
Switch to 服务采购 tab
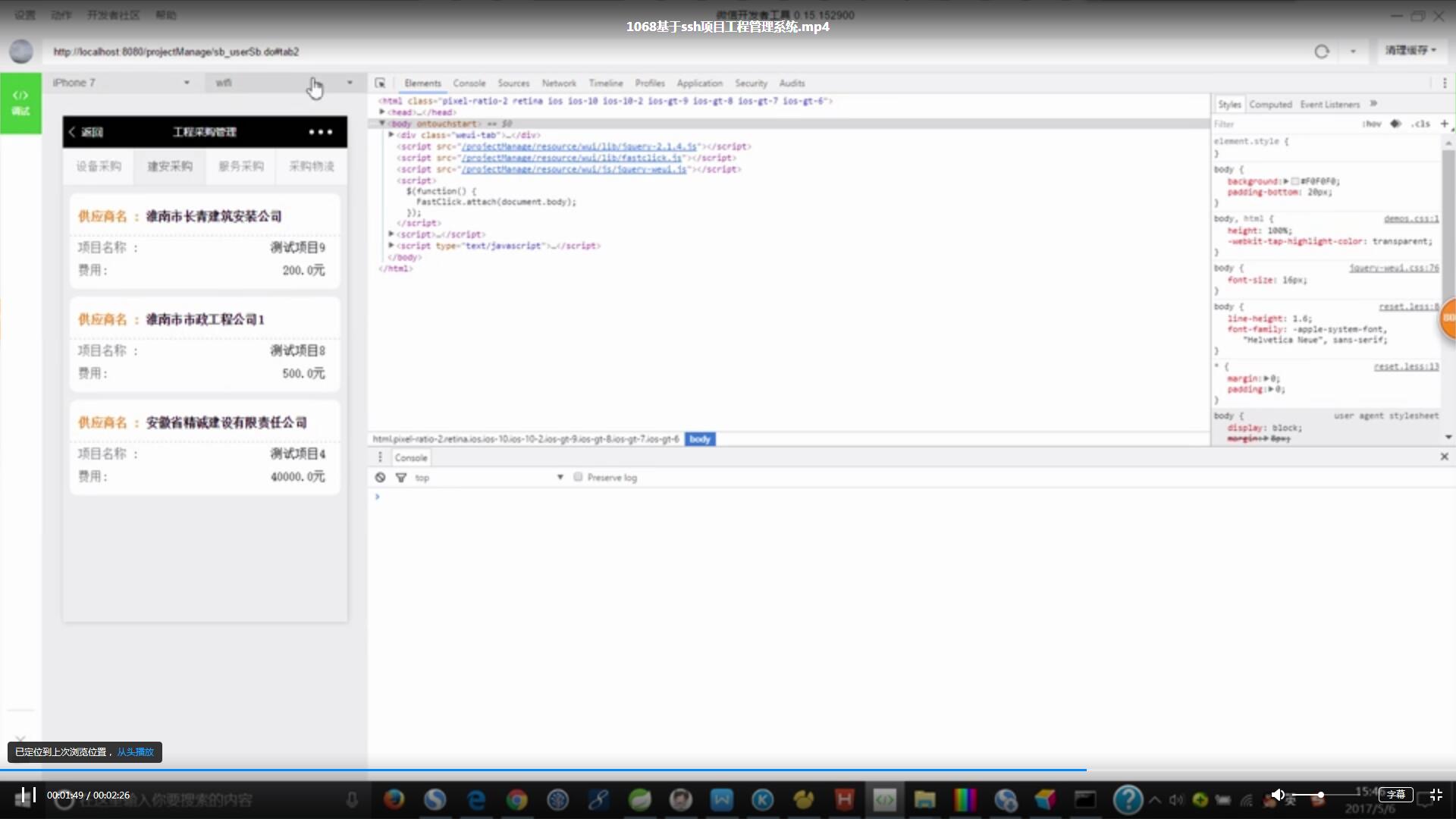click(241, 166)
